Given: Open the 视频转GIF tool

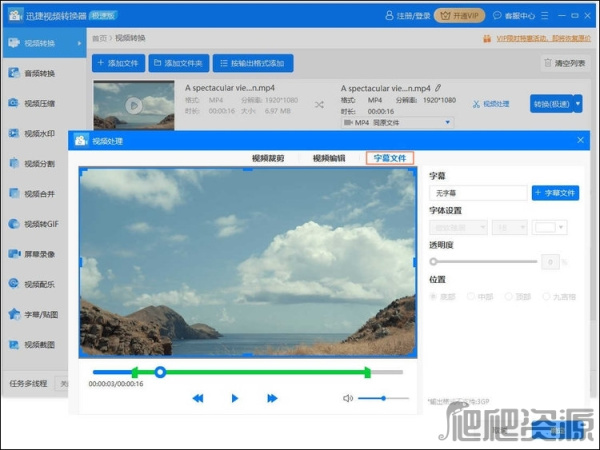Looking at the screenshot, I should pos(39,224).
